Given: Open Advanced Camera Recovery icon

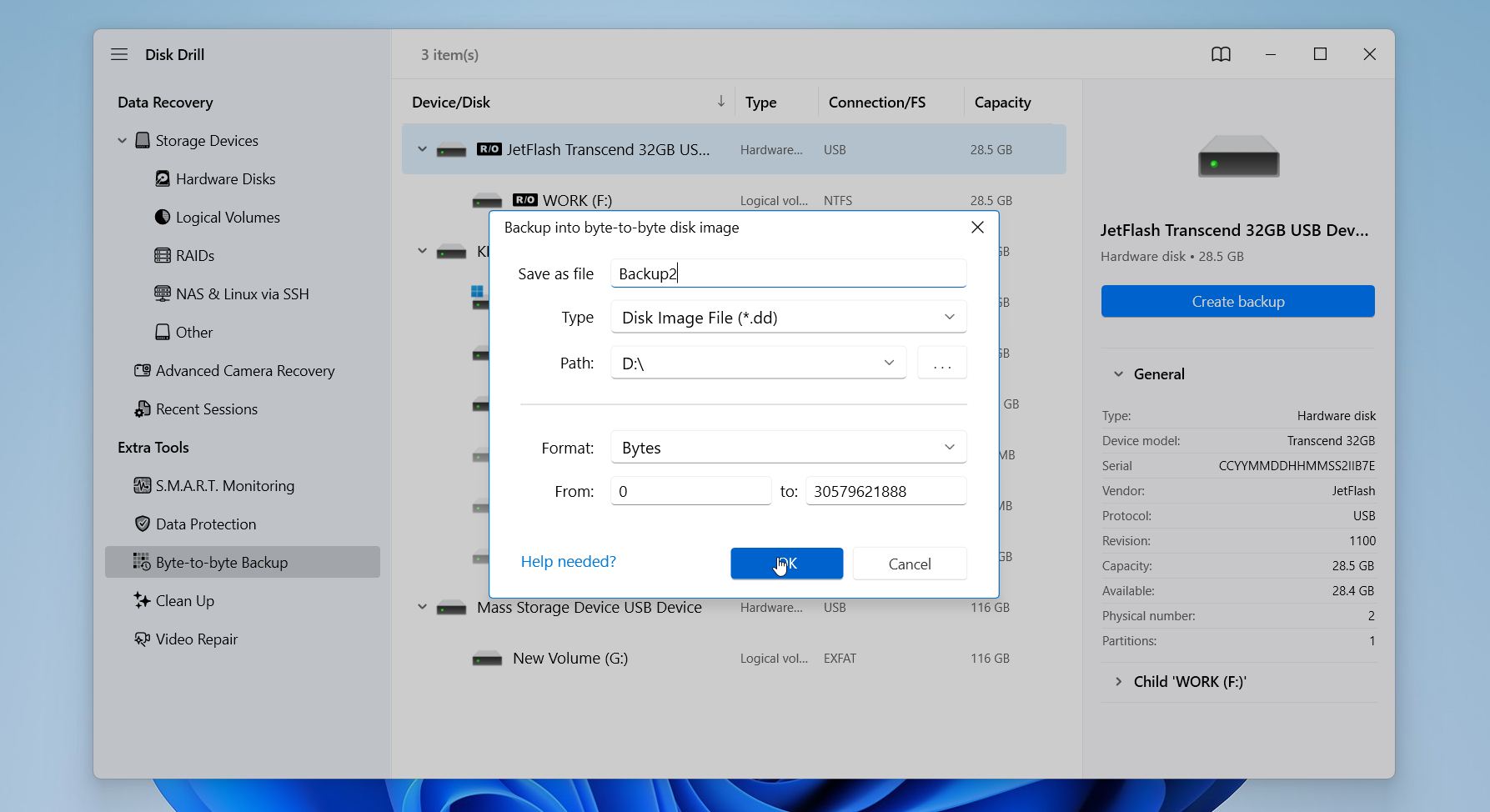Looking at the screenshot, I should tap(143, 370).
